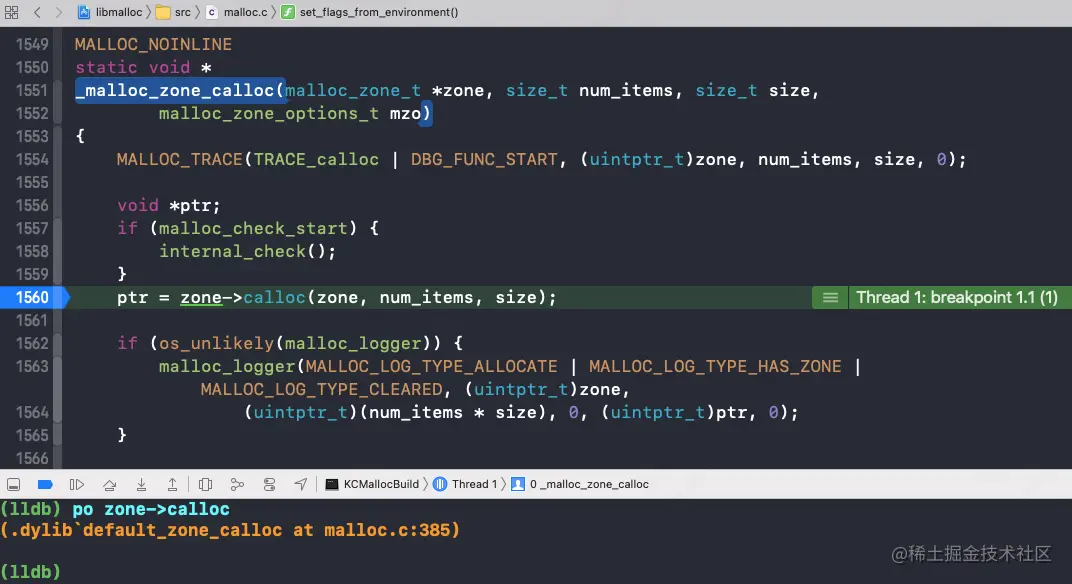Step out of current function
This screenshot has height=584, width=1072.
172,485
